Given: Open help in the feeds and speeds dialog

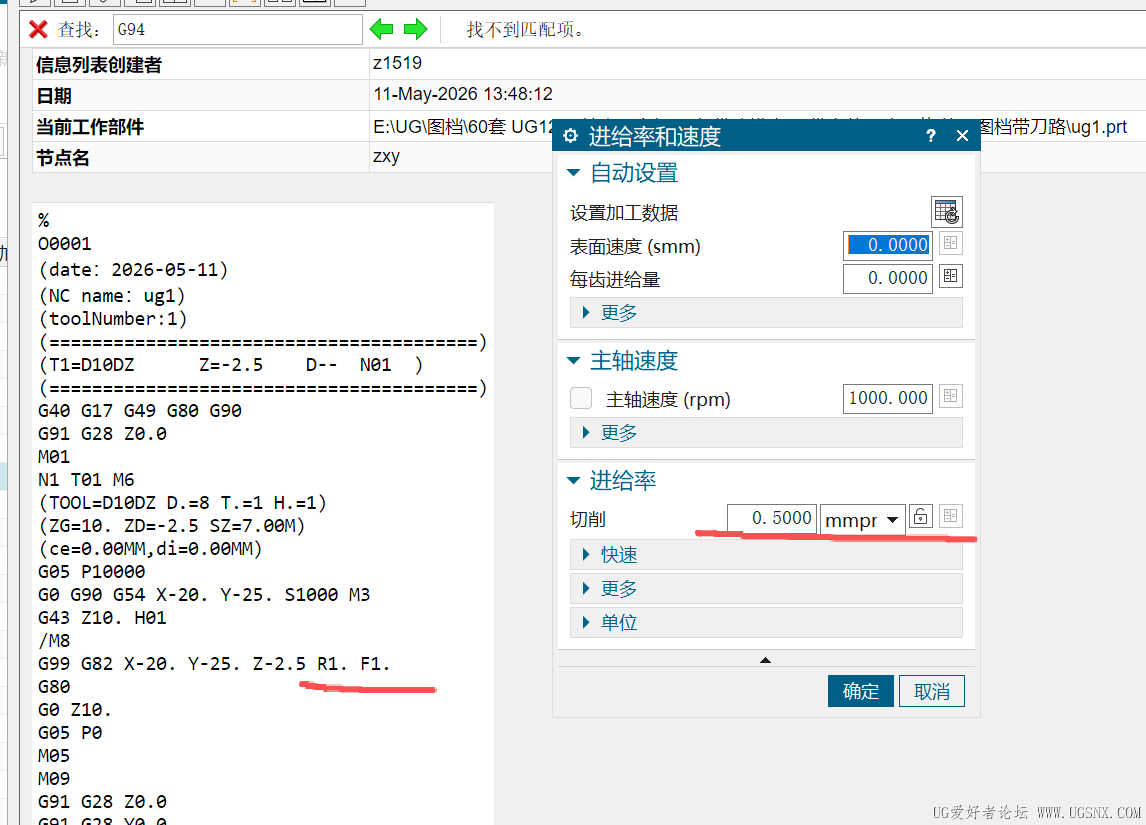Looking at the screenshot, I should click(930, 136).
